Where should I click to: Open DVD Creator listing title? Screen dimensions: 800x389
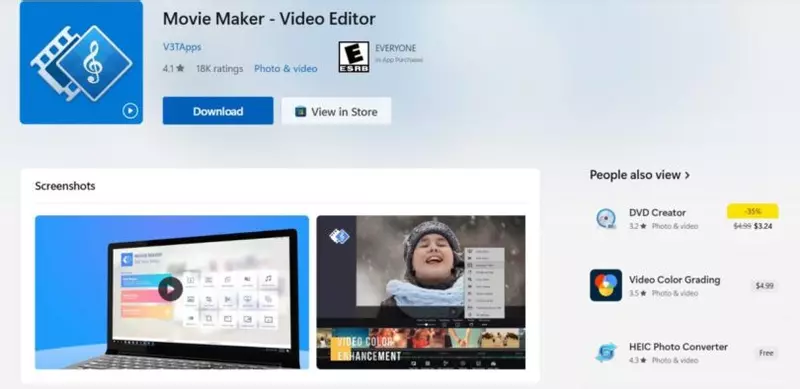click(x=657, y=212)
